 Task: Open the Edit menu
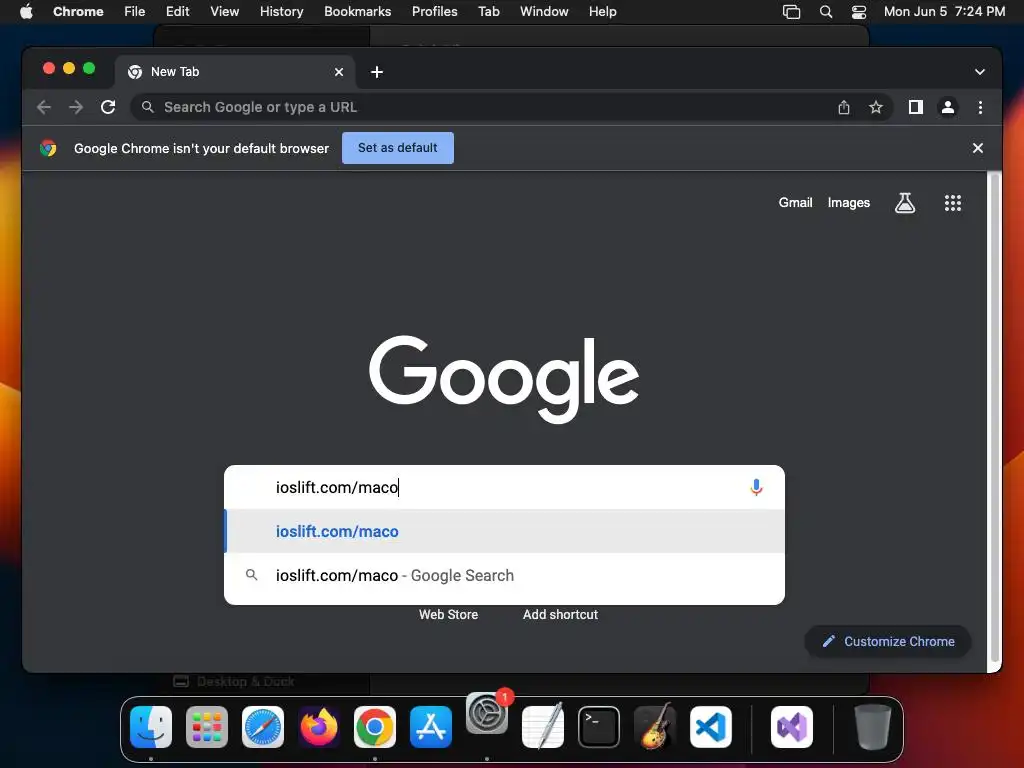click(177, 12)
